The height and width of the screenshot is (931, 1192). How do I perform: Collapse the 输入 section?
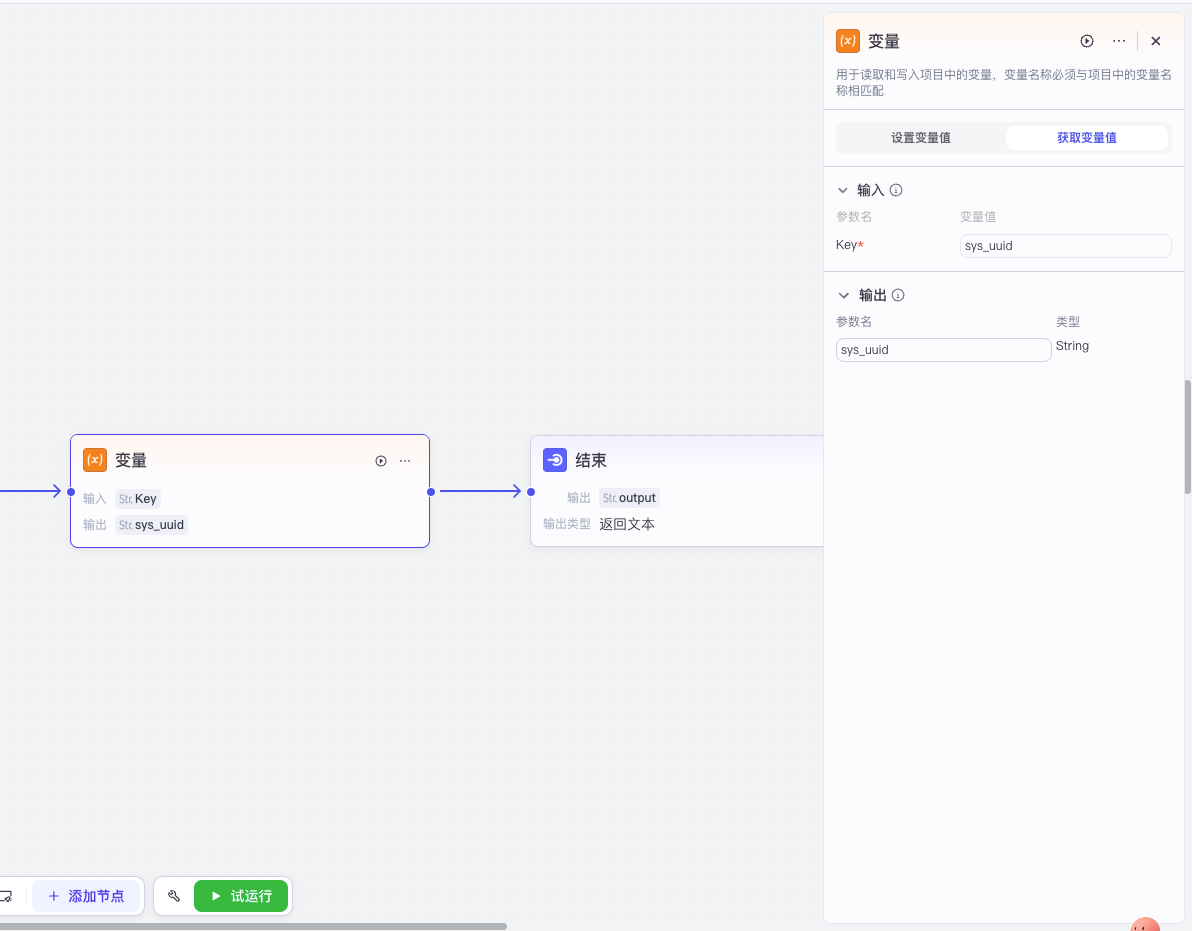coord(843,190)
